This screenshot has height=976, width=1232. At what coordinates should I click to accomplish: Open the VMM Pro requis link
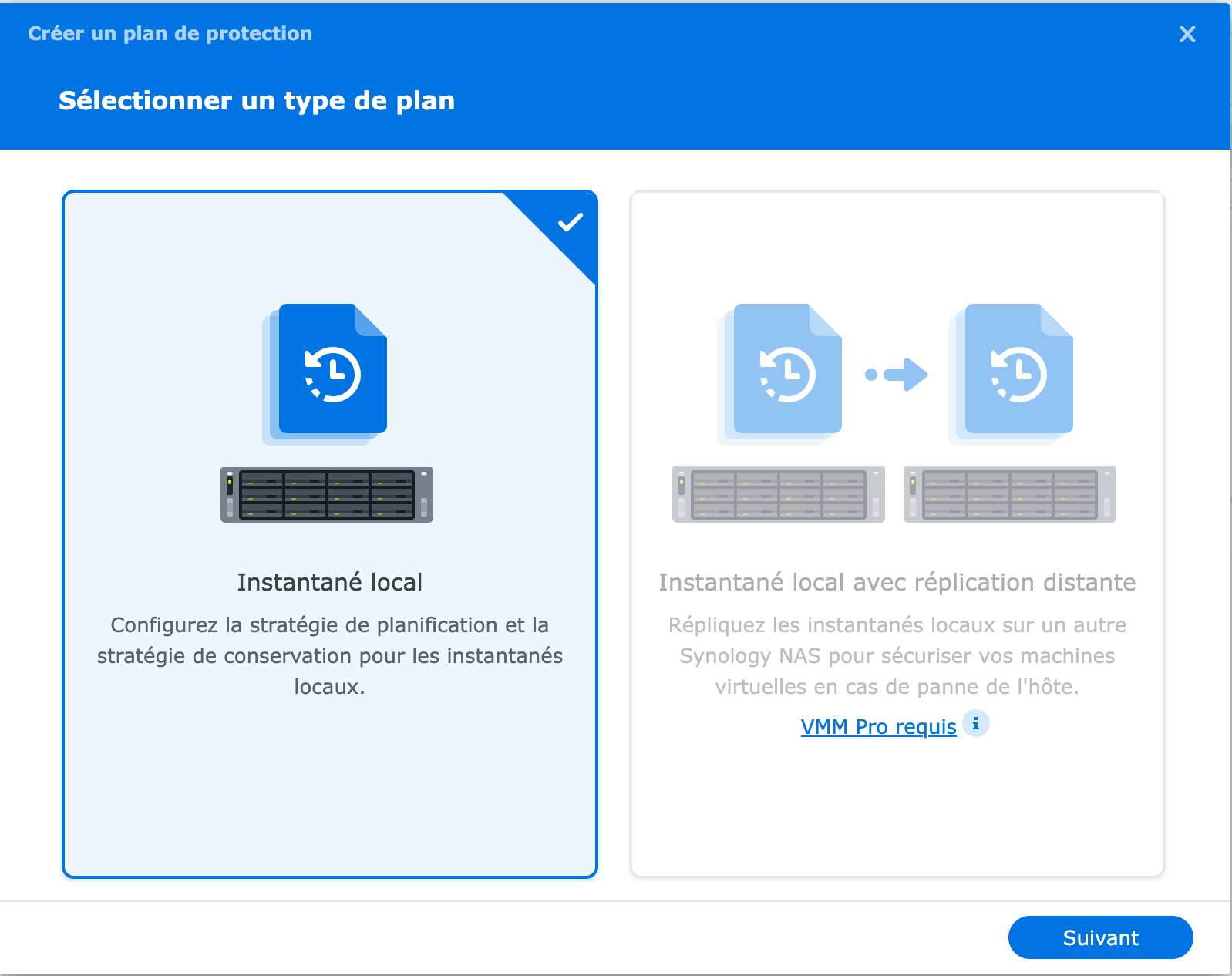pos(878,726)
